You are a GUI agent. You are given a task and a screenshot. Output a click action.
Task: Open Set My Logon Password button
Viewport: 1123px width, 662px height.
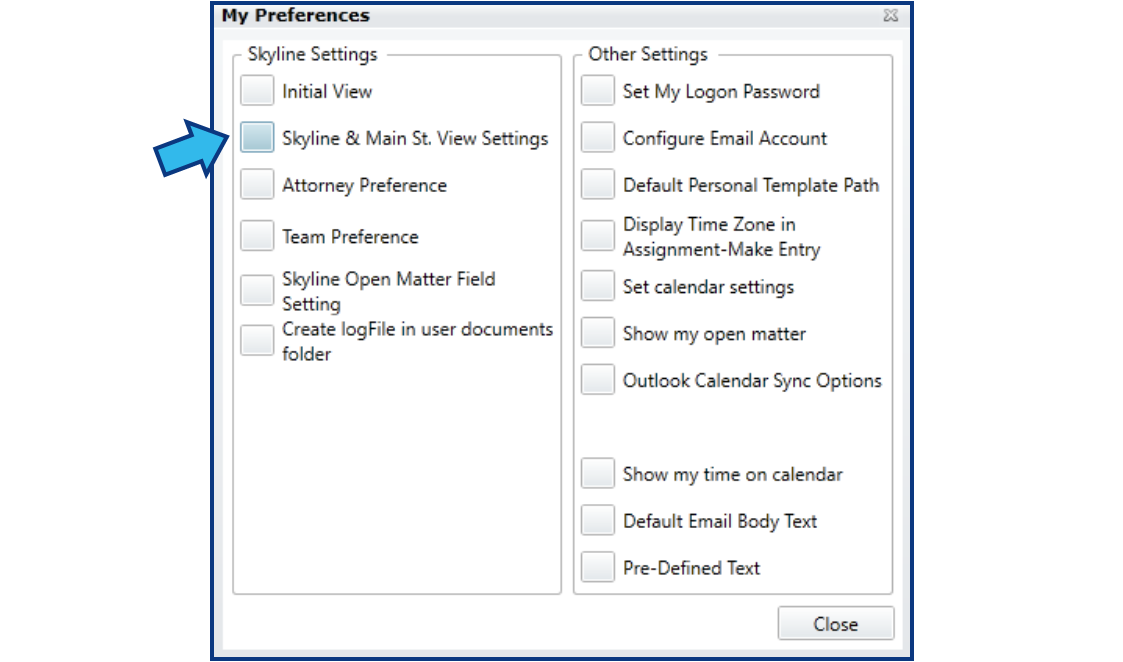click(598, 90)
